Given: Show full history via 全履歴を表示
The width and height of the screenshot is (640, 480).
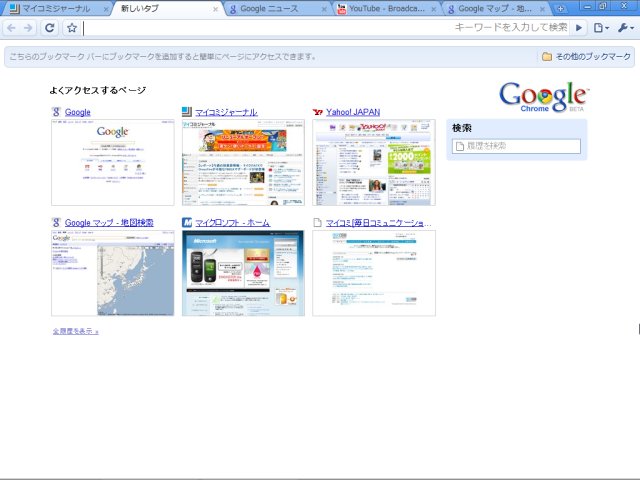Looking at the screenshot, I should click(x=76, y=331).
